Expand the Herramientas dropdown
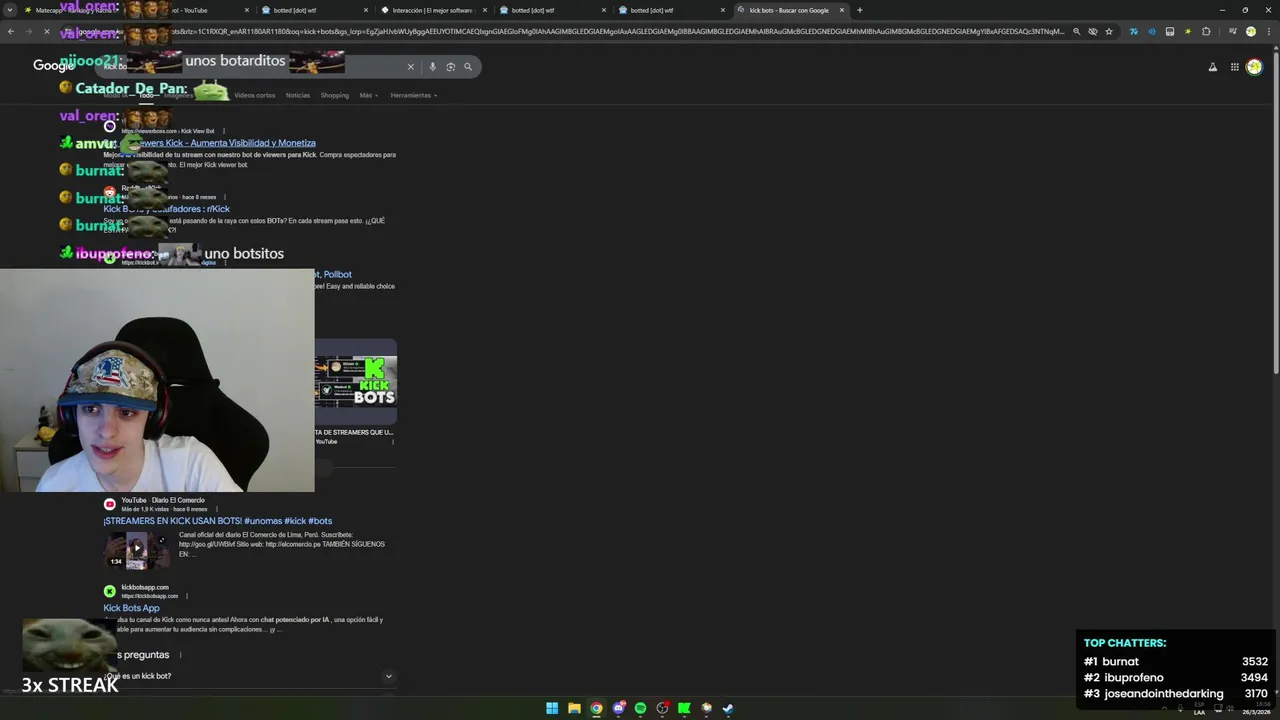The height and width of the screenshot is (720, 1280). click(x=413, y=95)
